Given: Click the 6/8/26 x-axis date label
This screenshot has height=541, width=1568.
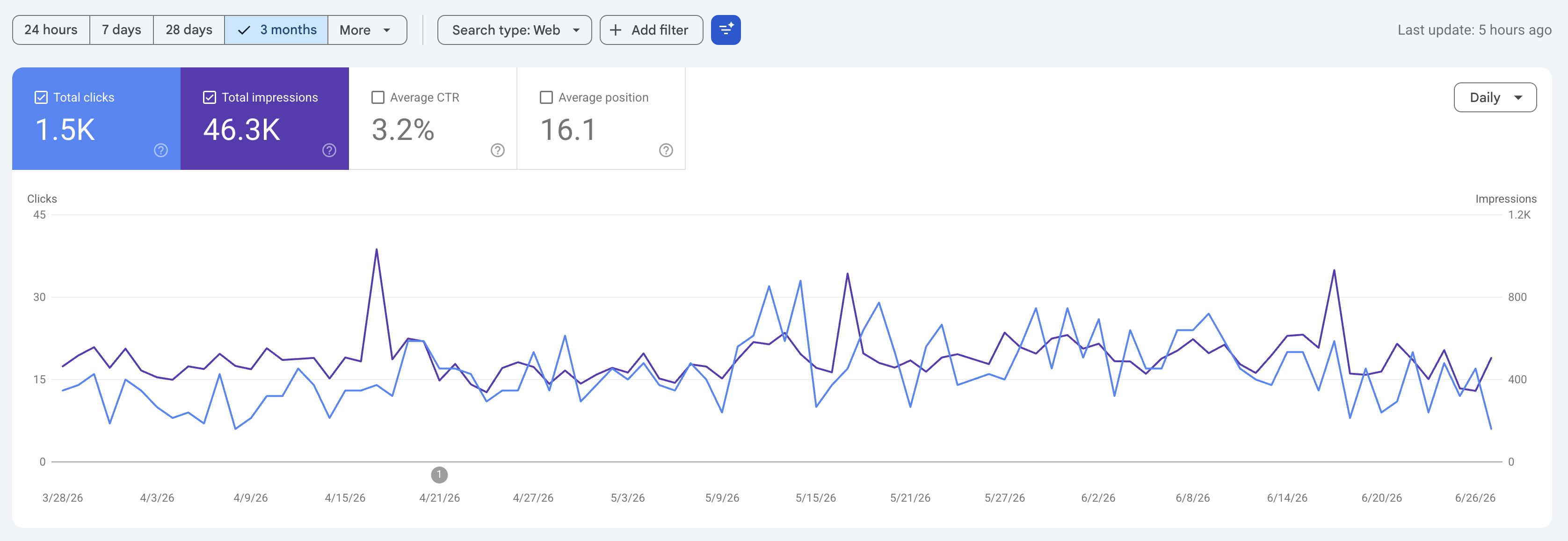Looking at the screenshot, I should (1192, 498).
